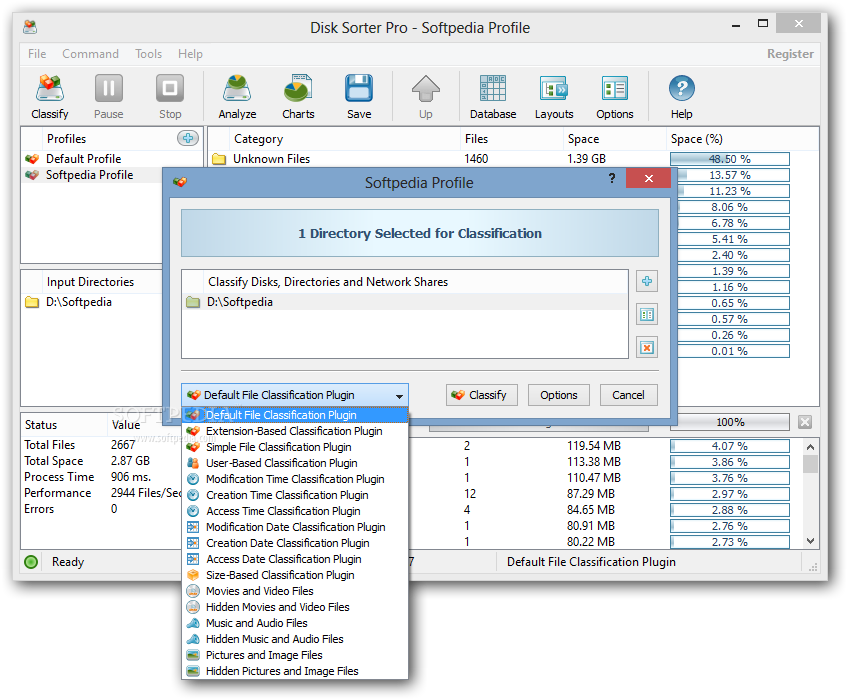Click the Save toolbar icon
Viewport: 848px width, 700px height.
tap(359, 97)
